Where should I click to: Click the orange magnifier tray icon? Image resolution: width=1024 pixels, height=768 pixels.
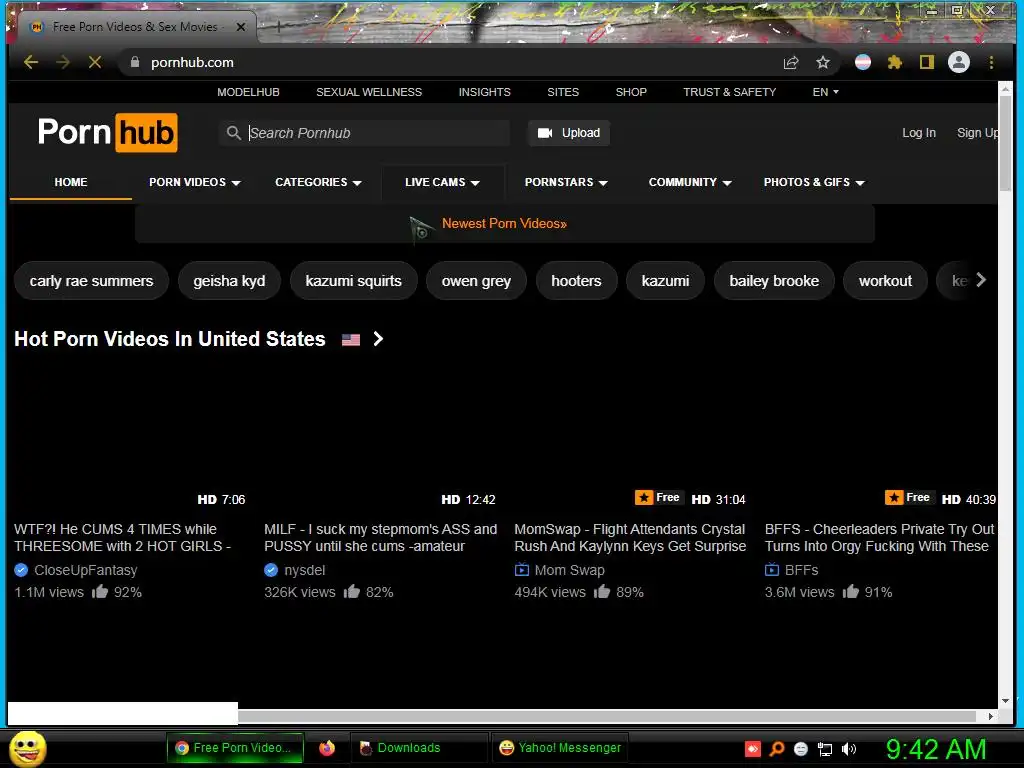click(777, 749)
